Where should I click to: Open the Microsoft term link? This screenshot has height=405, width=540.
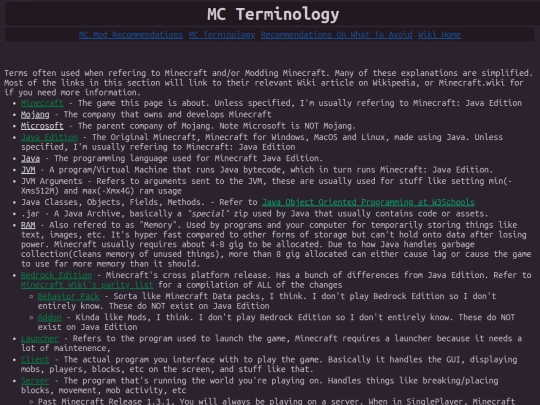(42, 126)
